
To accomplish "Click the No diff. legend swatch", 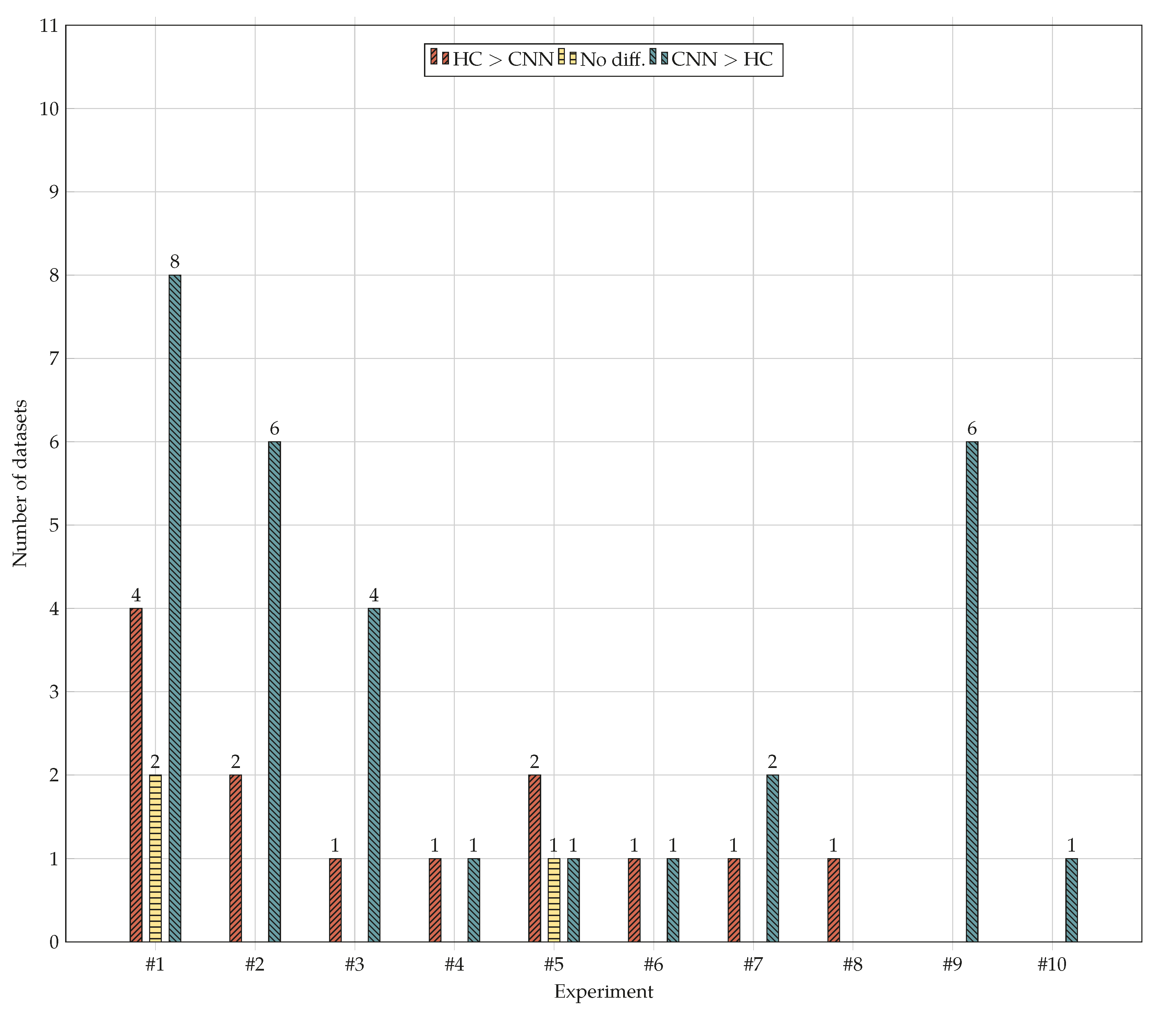I will click(568, 57).
